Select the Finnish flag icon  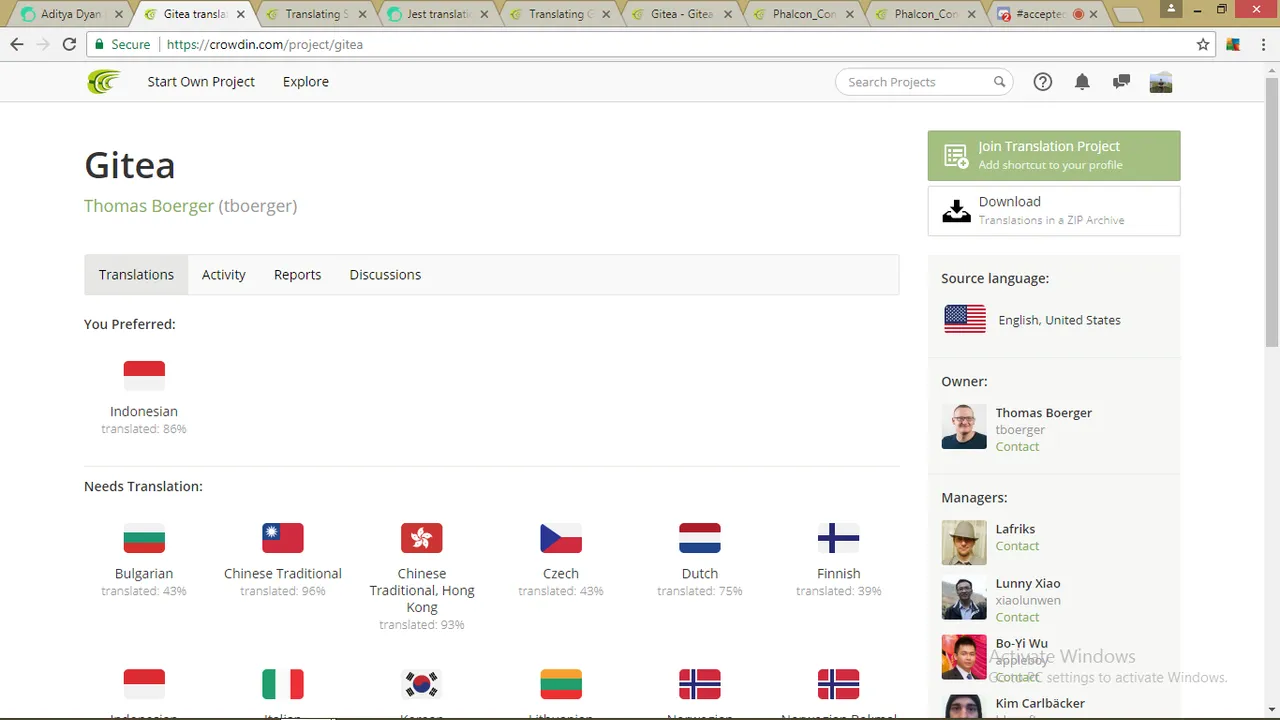(x=839, y=538)
